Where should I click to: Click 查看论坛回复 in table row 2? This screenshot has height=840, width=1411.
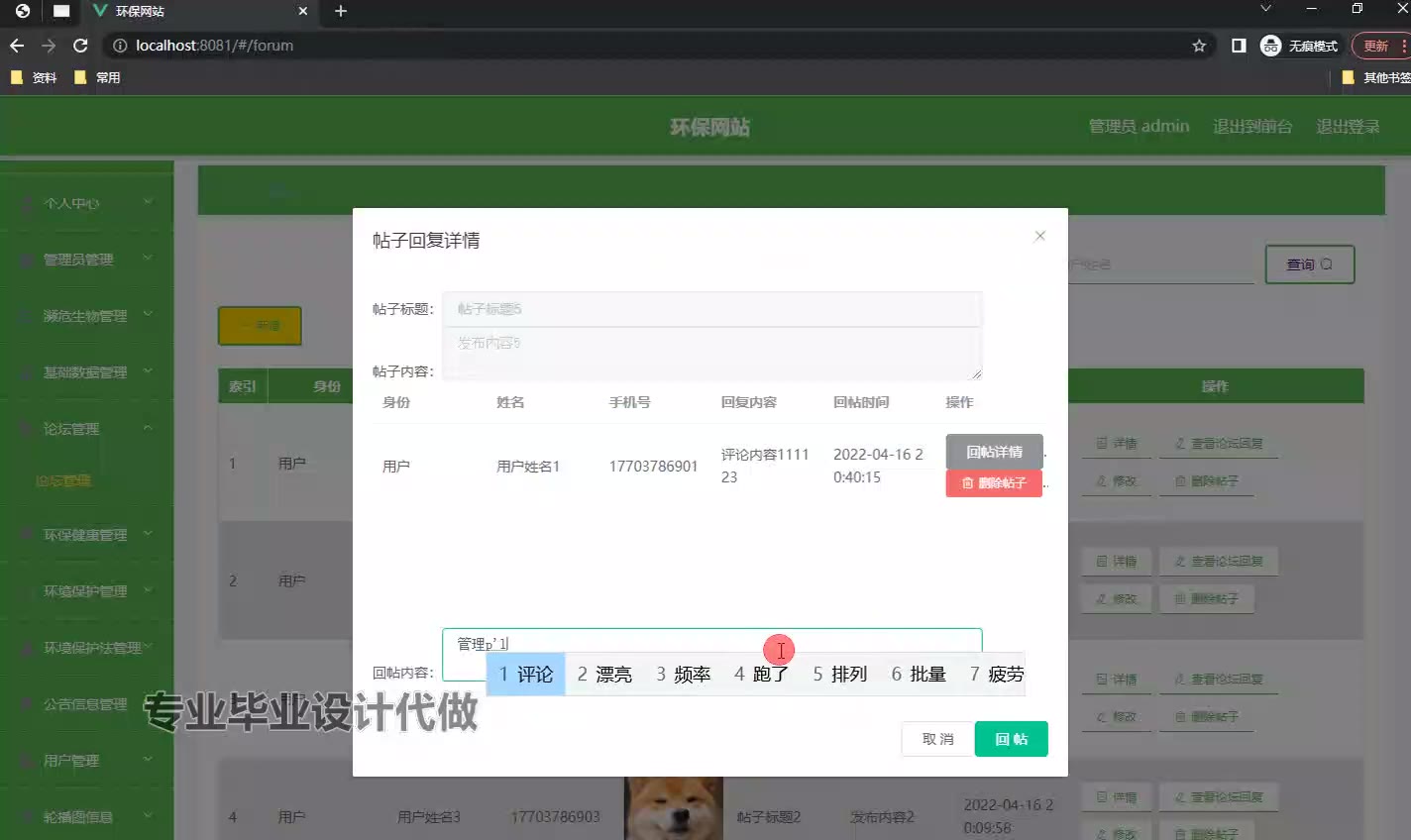click(1219, 562)
